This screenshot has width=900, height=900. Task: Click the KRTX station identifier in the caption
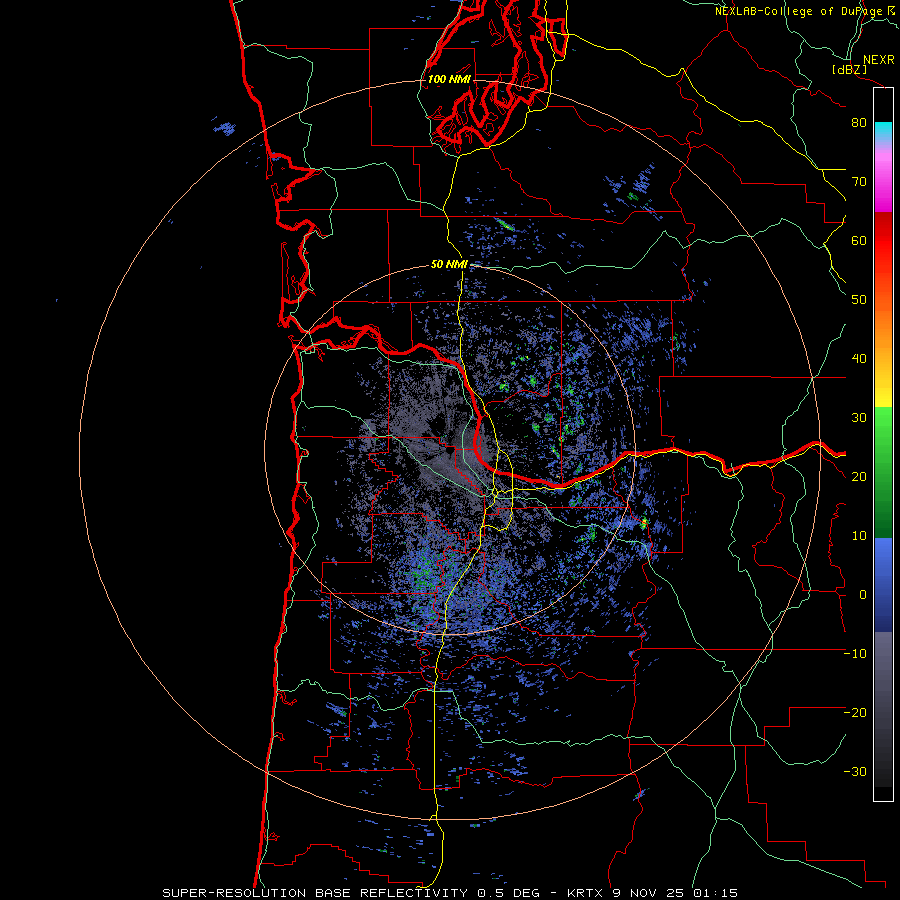(x=584, y=893)
